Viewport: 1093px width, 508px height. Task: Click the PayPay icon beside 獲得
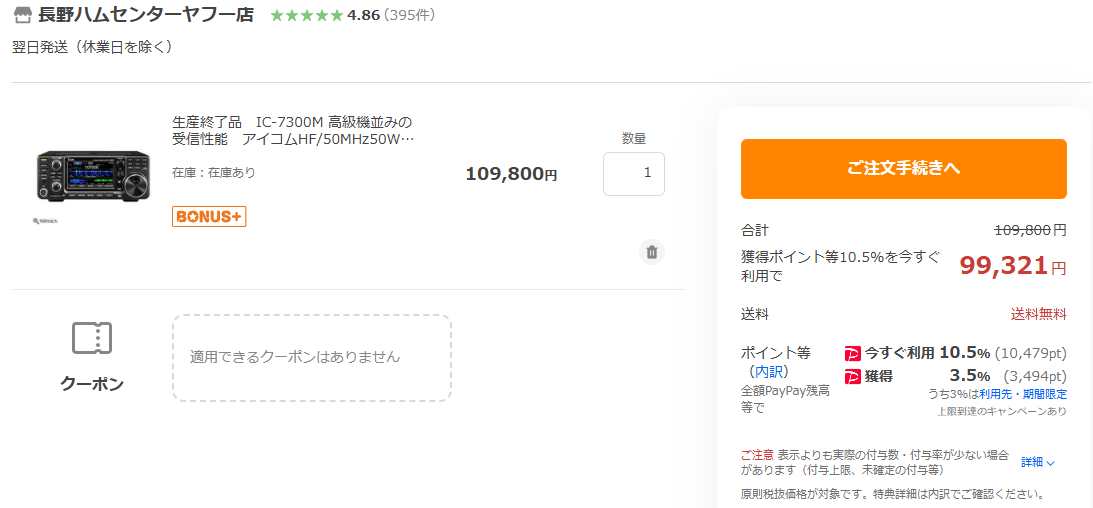coord(853,376)
